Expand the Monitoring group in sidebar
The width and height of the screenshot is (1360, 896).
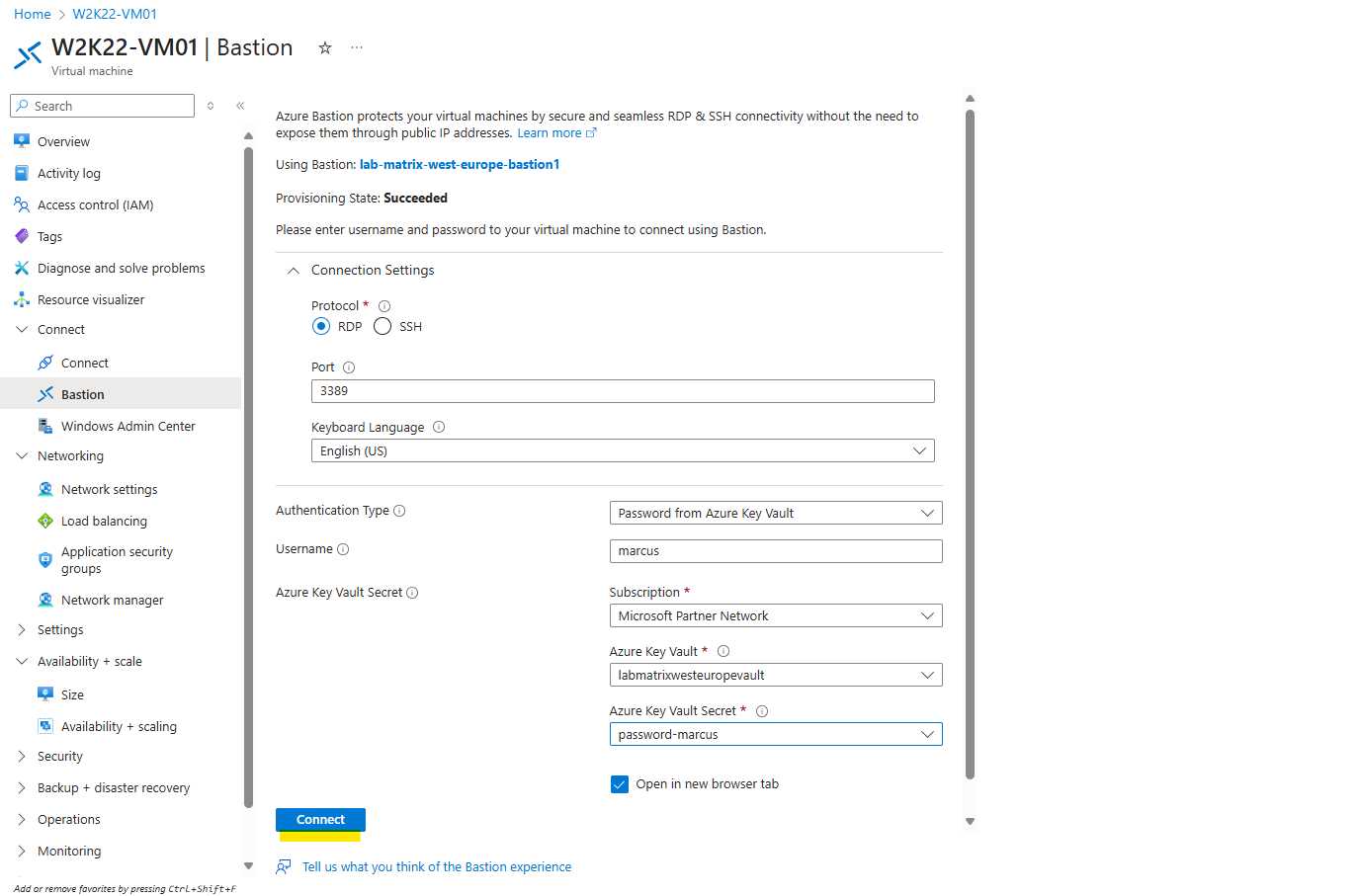click(22, 851)
